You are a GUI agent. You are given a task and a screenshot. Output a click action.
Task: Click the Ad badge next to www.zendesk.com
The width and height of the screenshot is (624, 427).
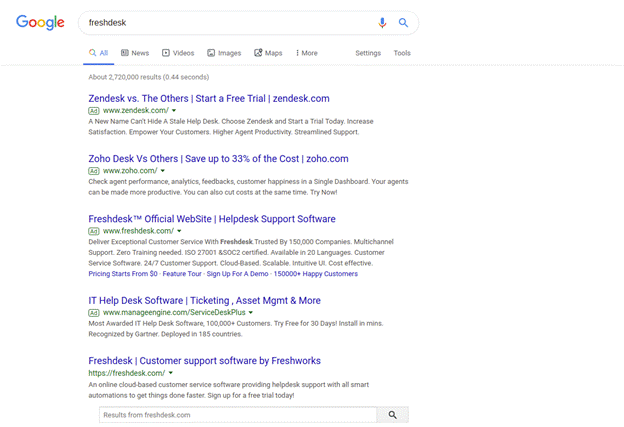(94, 111)
